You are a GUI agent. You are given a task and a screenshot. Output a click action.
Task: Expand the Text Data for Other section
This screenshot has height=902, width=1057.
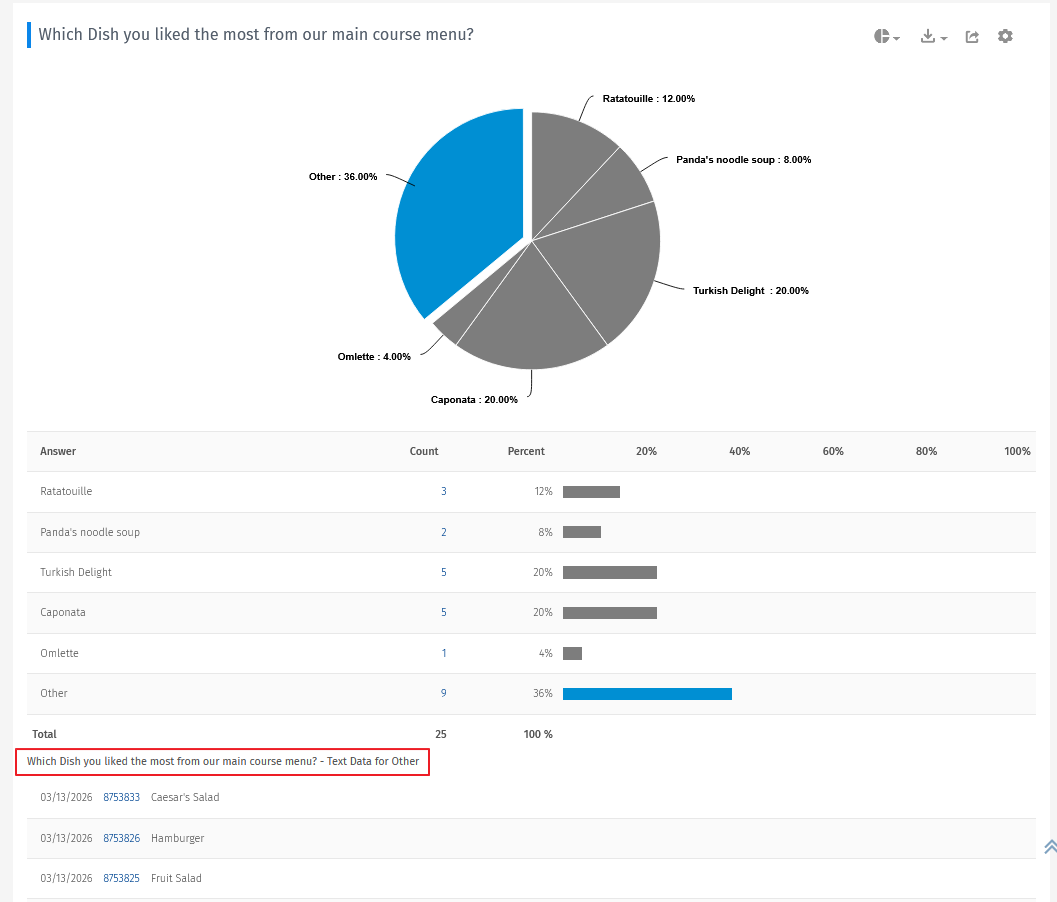click(222, 761)
